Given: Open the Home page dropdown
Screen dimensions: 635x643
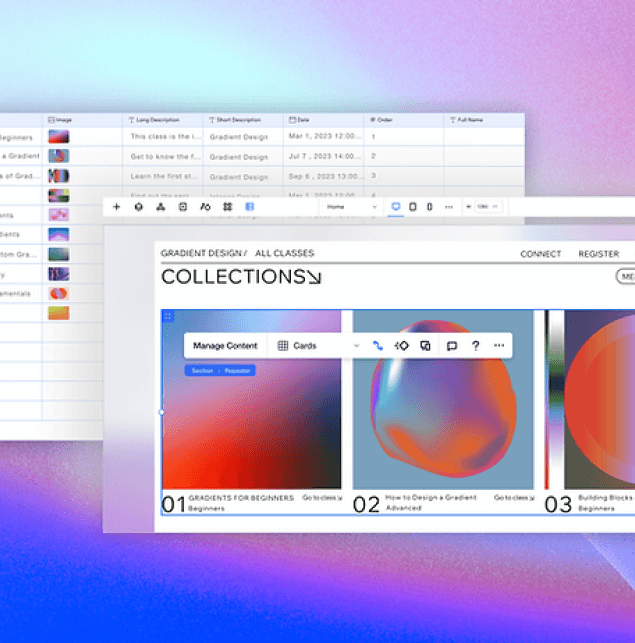Looking at the screenshot, I should pos(351,207).
